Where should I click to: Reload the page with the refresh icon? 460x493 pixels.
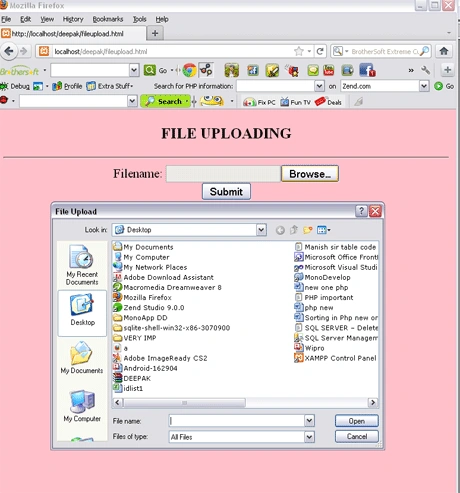pyautogui.click(x=320, y=51)
